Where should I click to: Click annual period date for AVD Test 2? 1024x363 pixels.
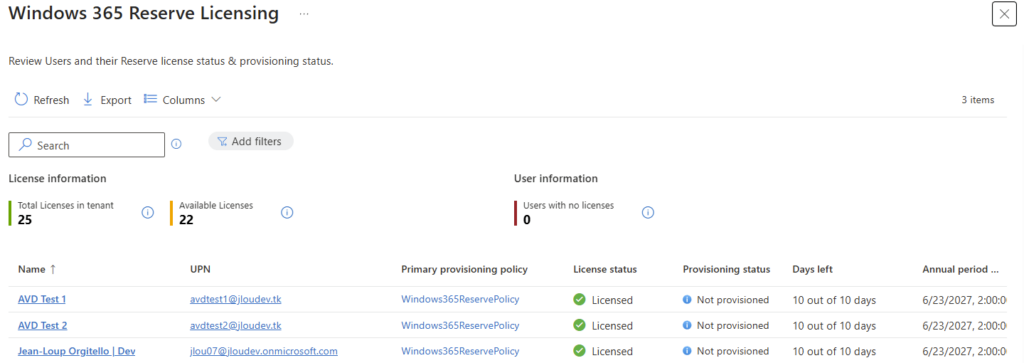[x=964, y=325]
